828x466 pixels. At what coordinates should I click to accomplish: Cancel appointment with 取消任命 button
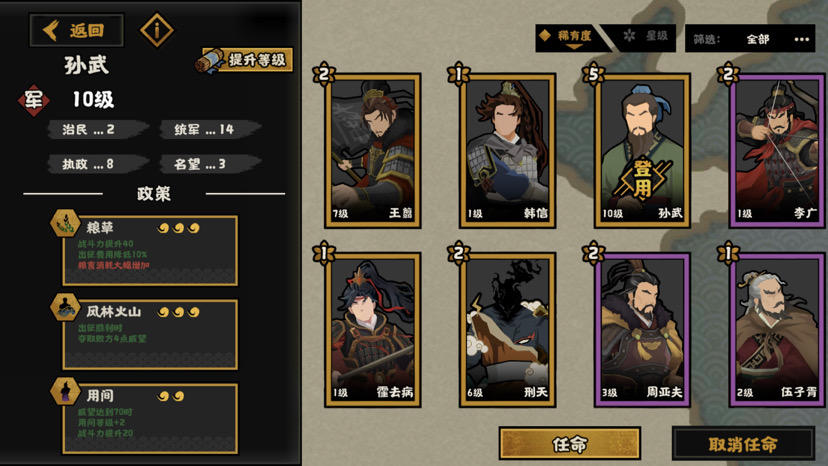click(x=743, y=444)
